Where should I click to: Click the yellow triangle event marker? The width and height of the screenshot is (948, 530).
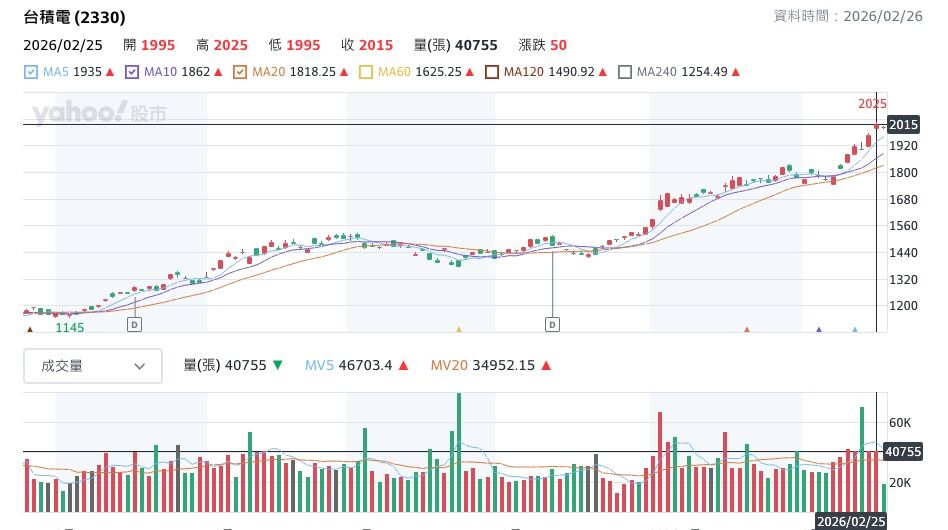459,328
